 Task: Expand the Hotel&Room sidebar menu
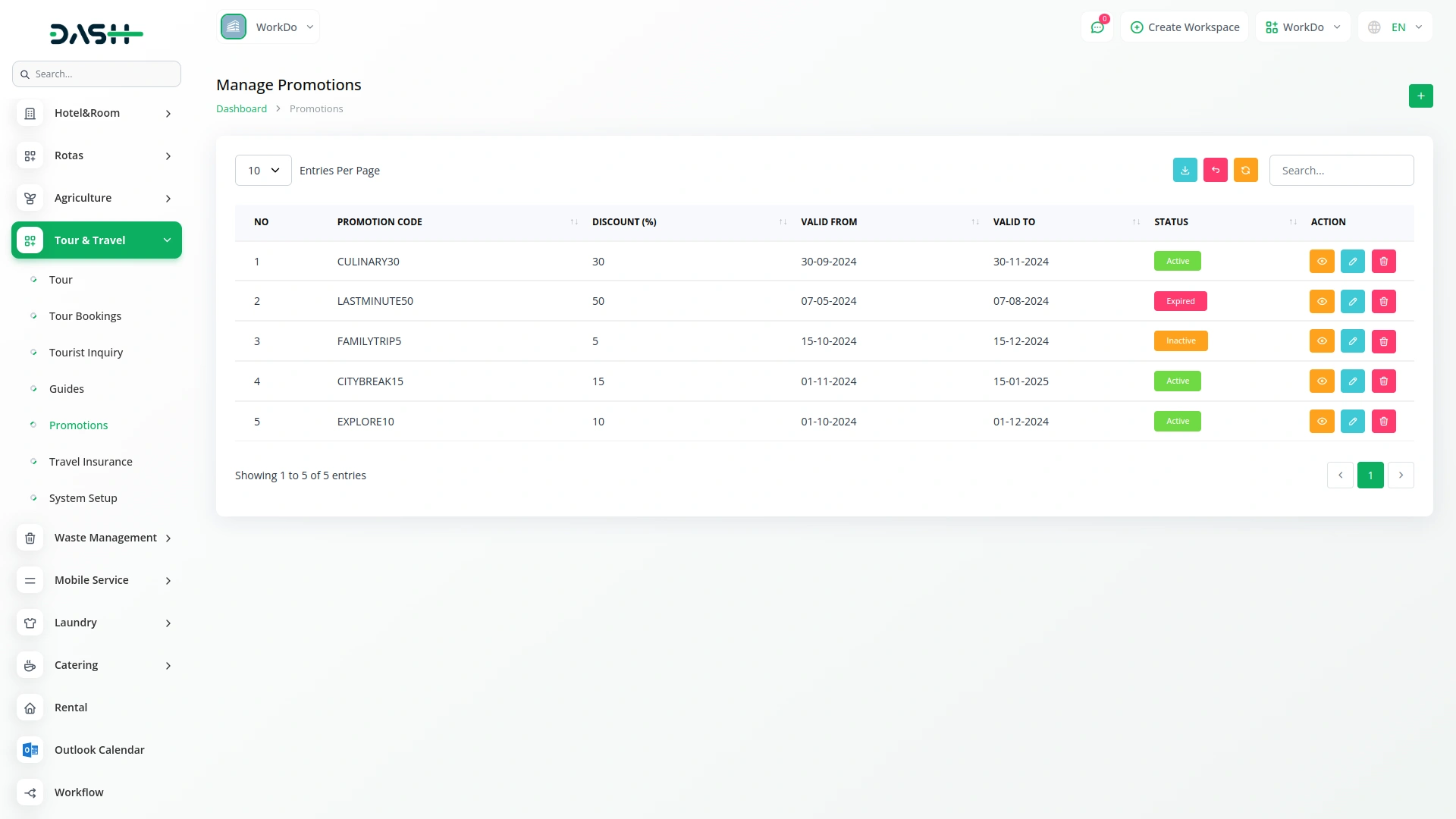[96, 113]
